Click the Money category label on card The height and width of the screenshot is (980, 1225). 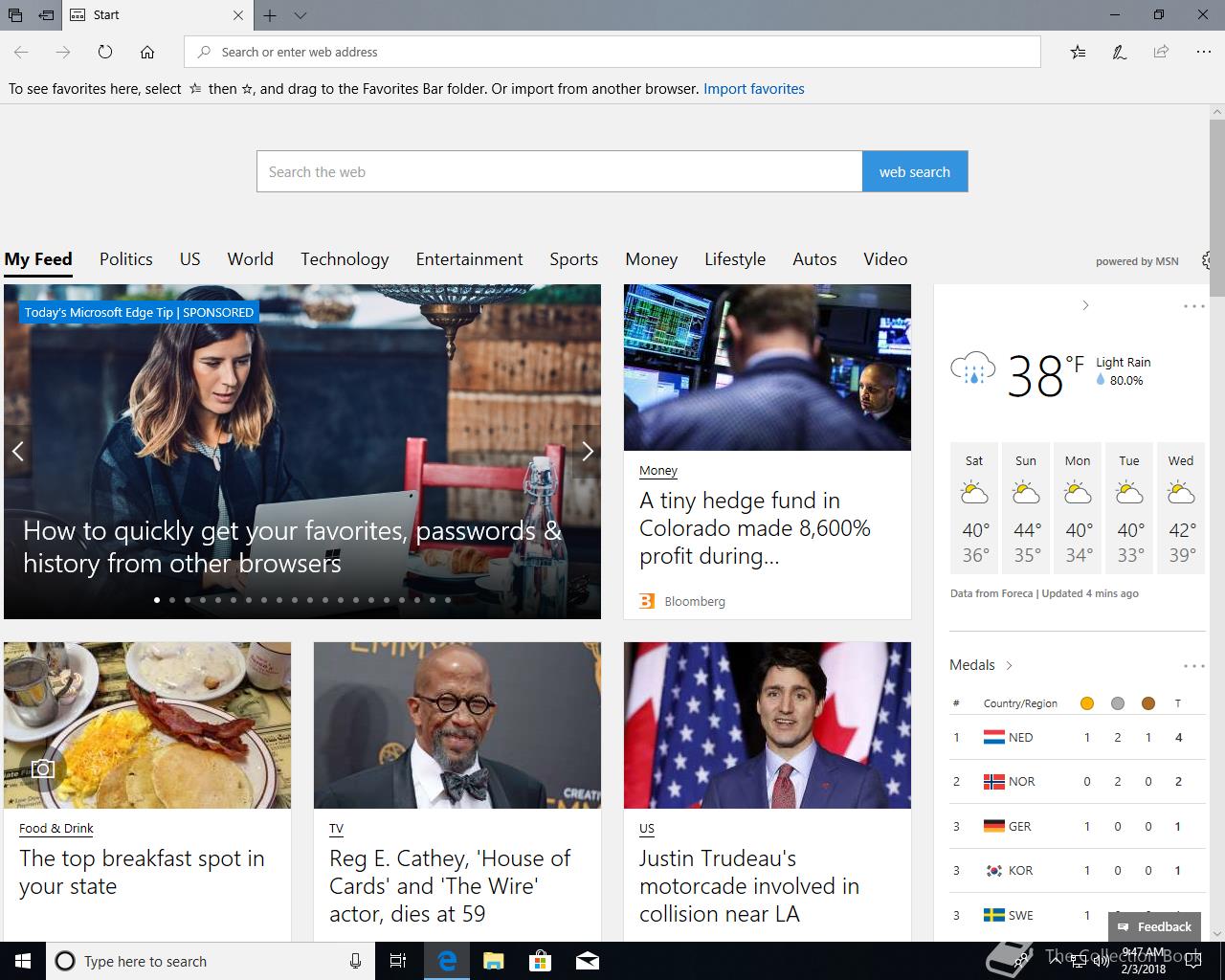[658, 471]
